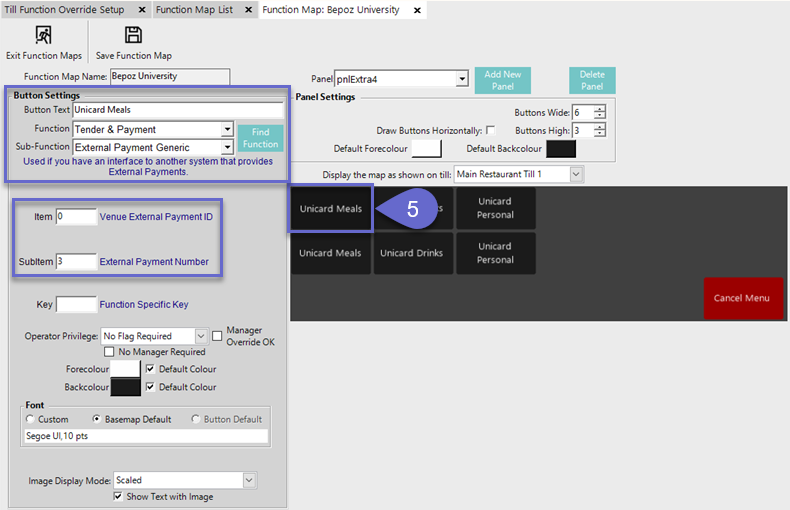The width and height of the screenshot is (790, 510).
Task: Switch to Till Function Override Setup tab
Action: click(x=65, y=10)
